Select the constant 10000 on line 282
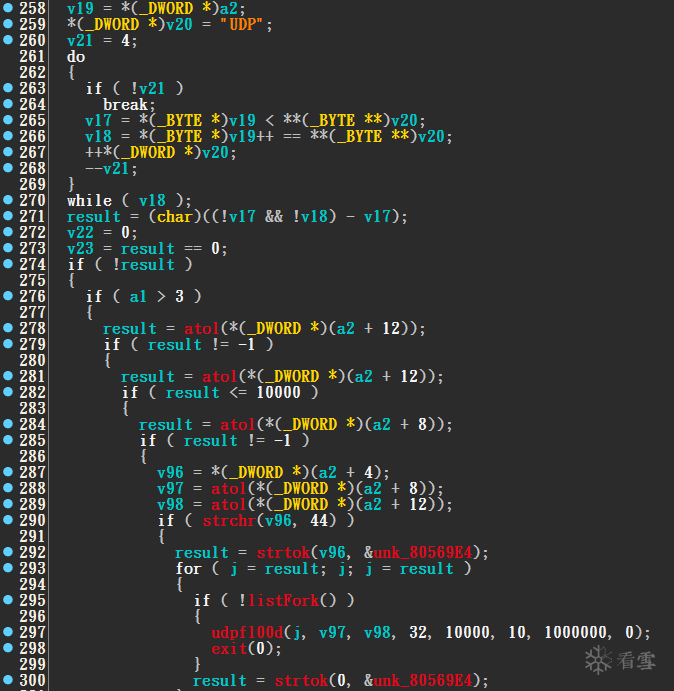This screenshot has width=674, height=691. pyautogui.click(x=278, y=392)
